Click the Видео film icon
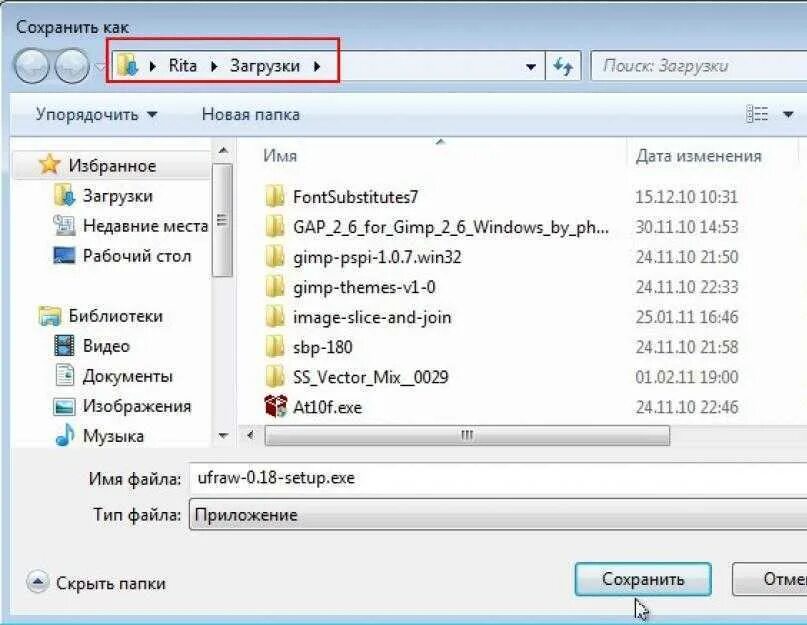Viewport: 807px width, 625px height. 64,345
